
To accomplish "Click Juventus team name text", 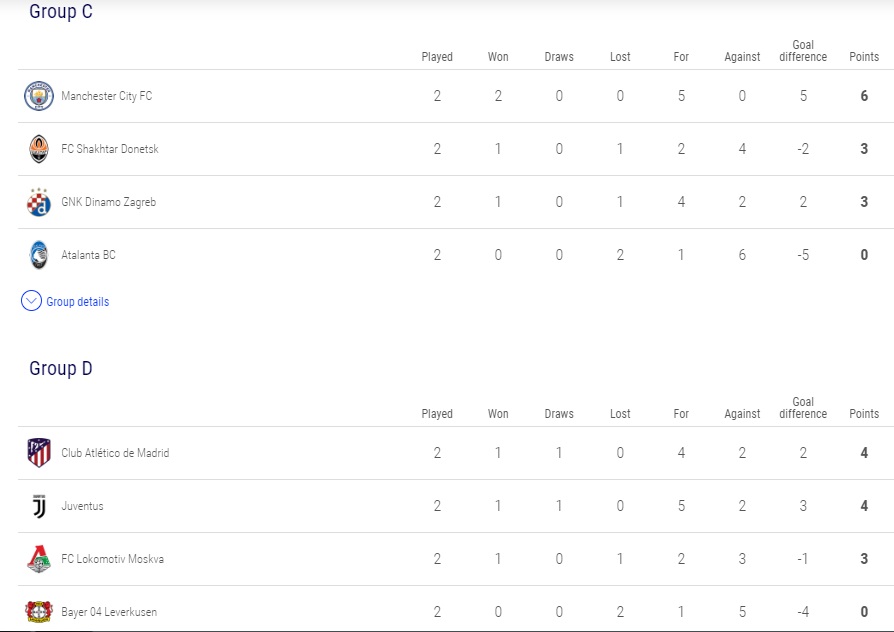I will point(82,506).
